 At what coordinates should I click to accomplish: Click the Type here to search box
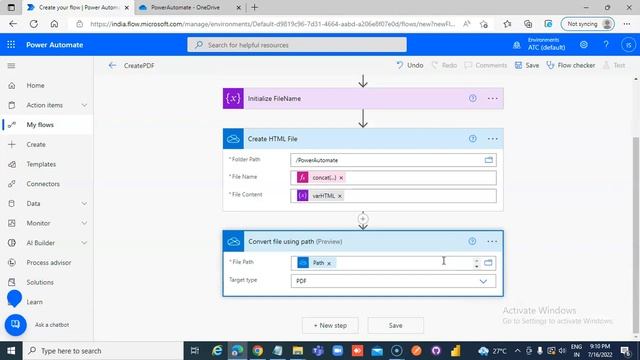point(102,351)
